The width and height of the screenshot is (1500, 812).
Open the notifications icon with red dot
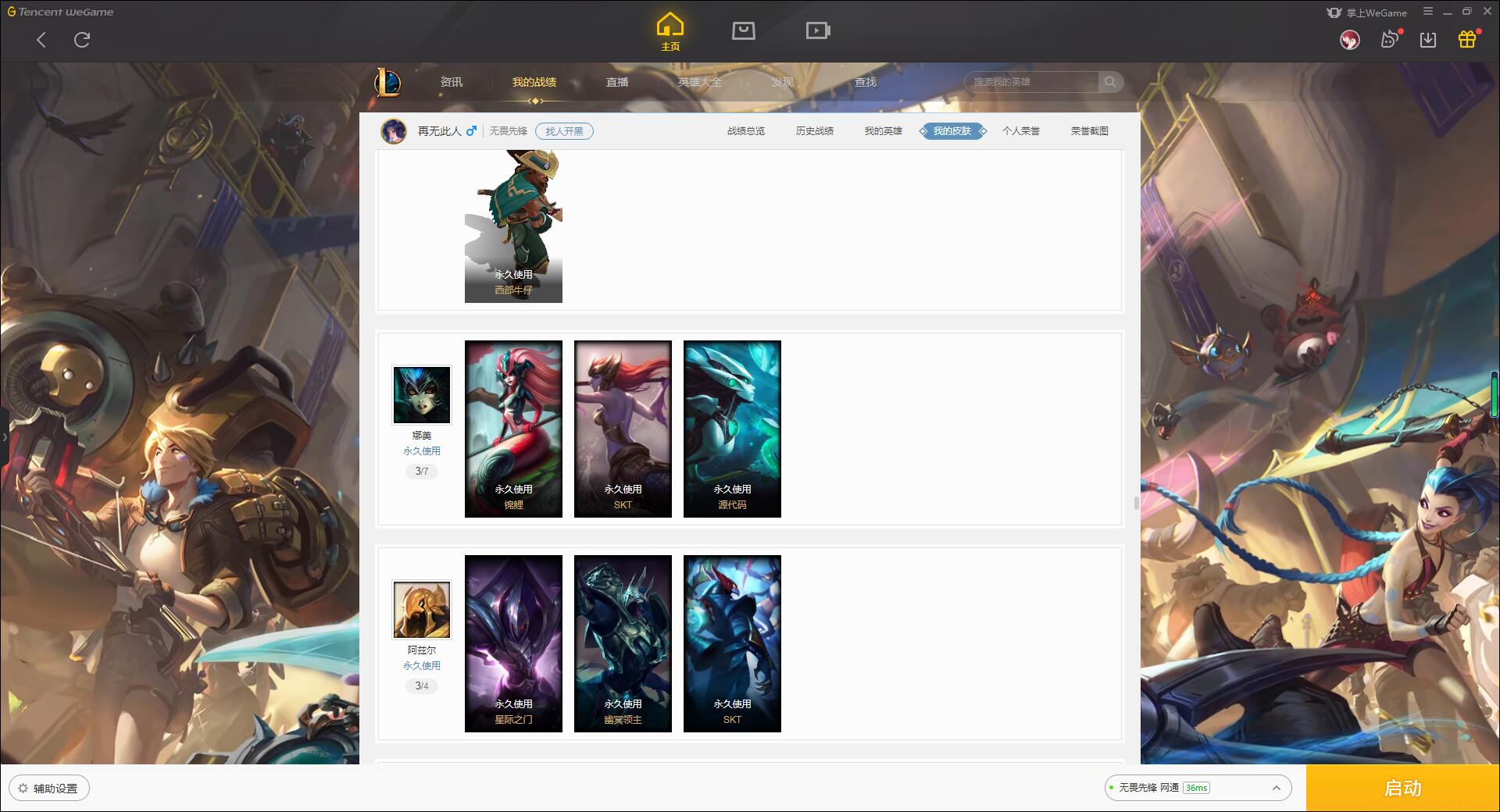click(1390, 39)
